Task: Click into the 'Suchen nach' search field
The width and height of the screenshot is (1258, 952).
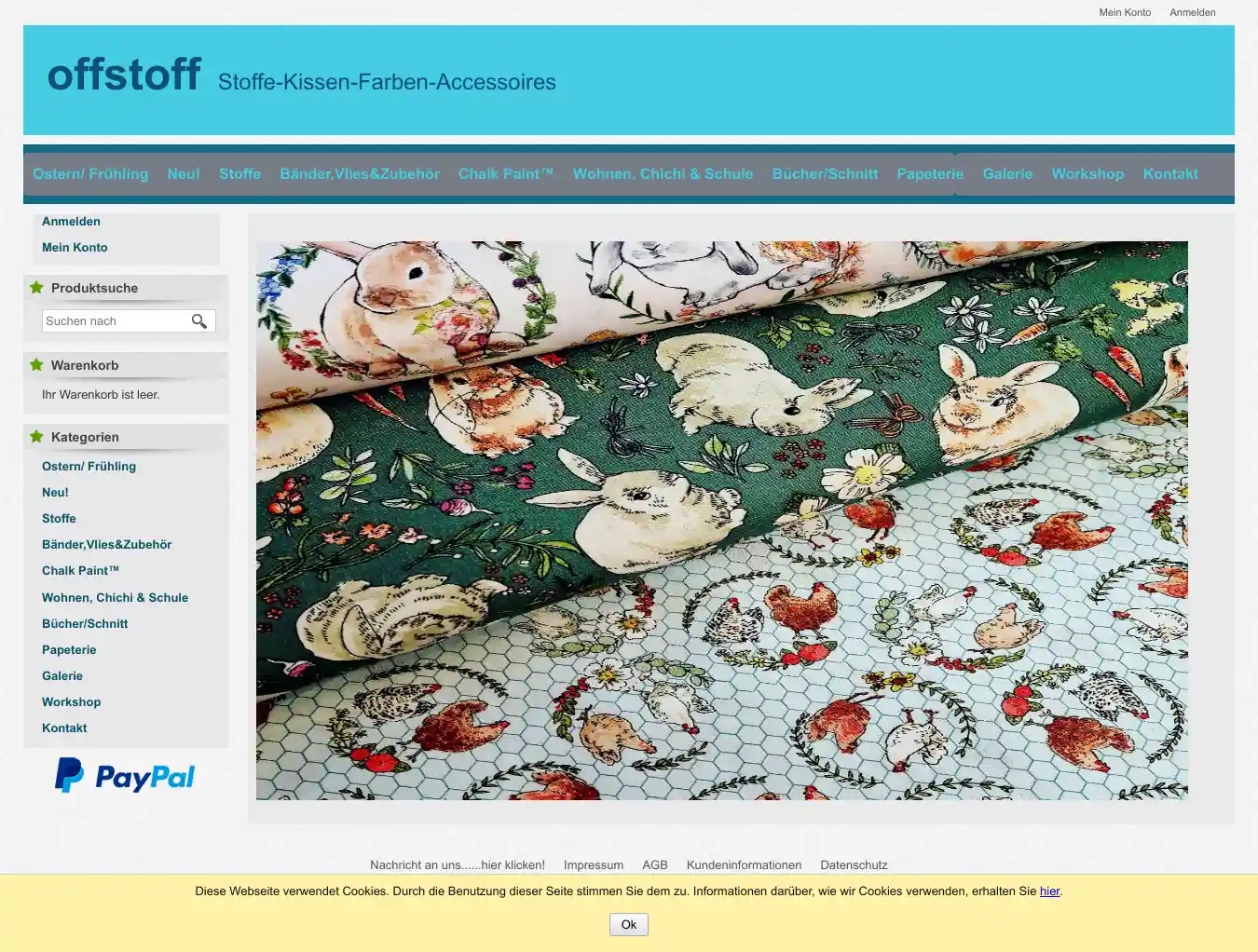Action: (x=114, y=321)
